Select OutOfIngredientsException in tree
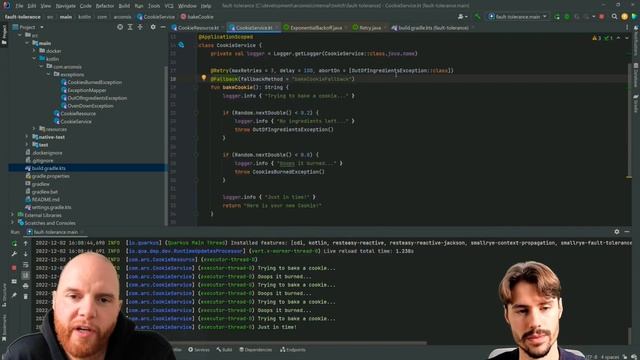 pos(93,98)
